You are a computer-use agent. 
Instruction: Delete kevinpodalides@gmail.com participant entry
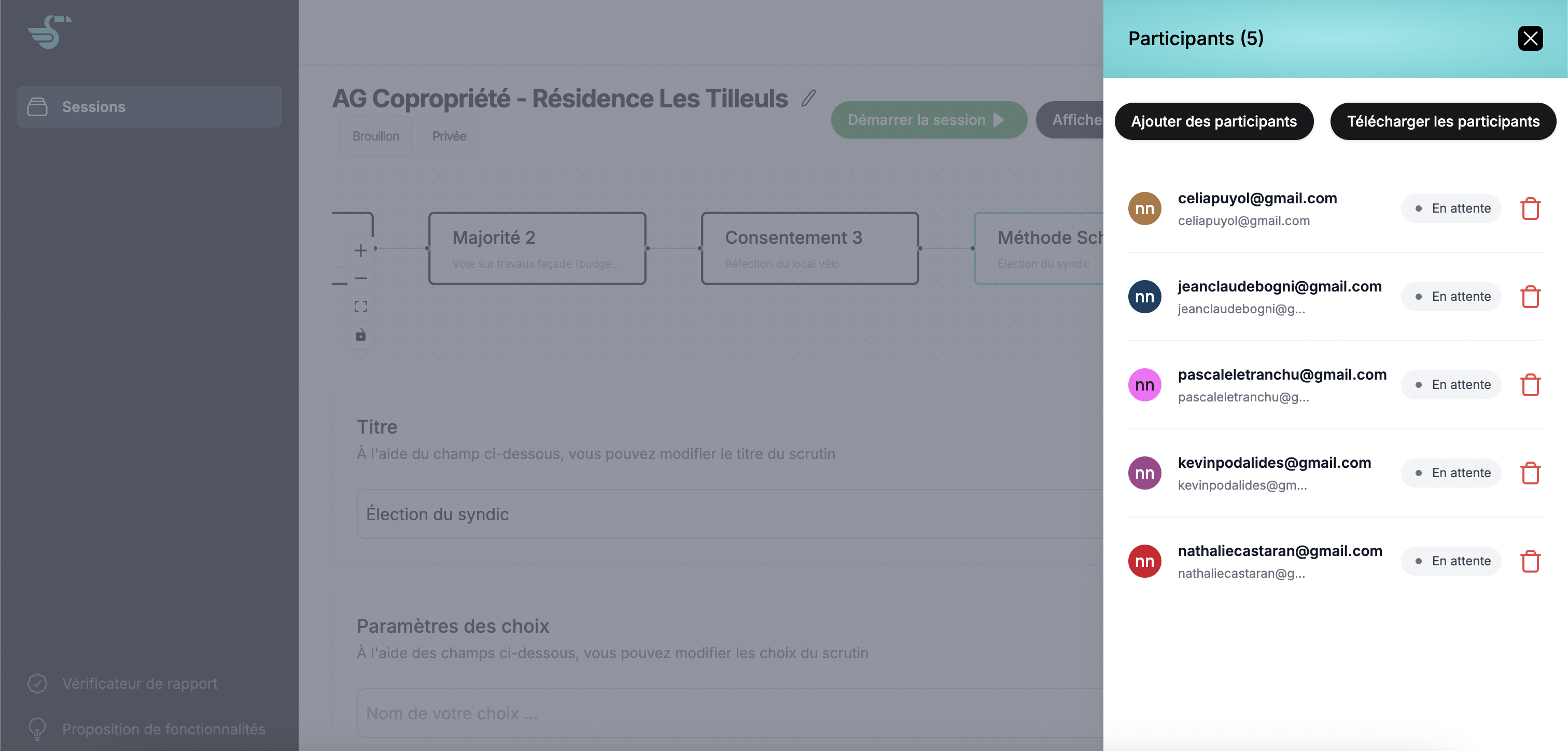click(1530, 472)
